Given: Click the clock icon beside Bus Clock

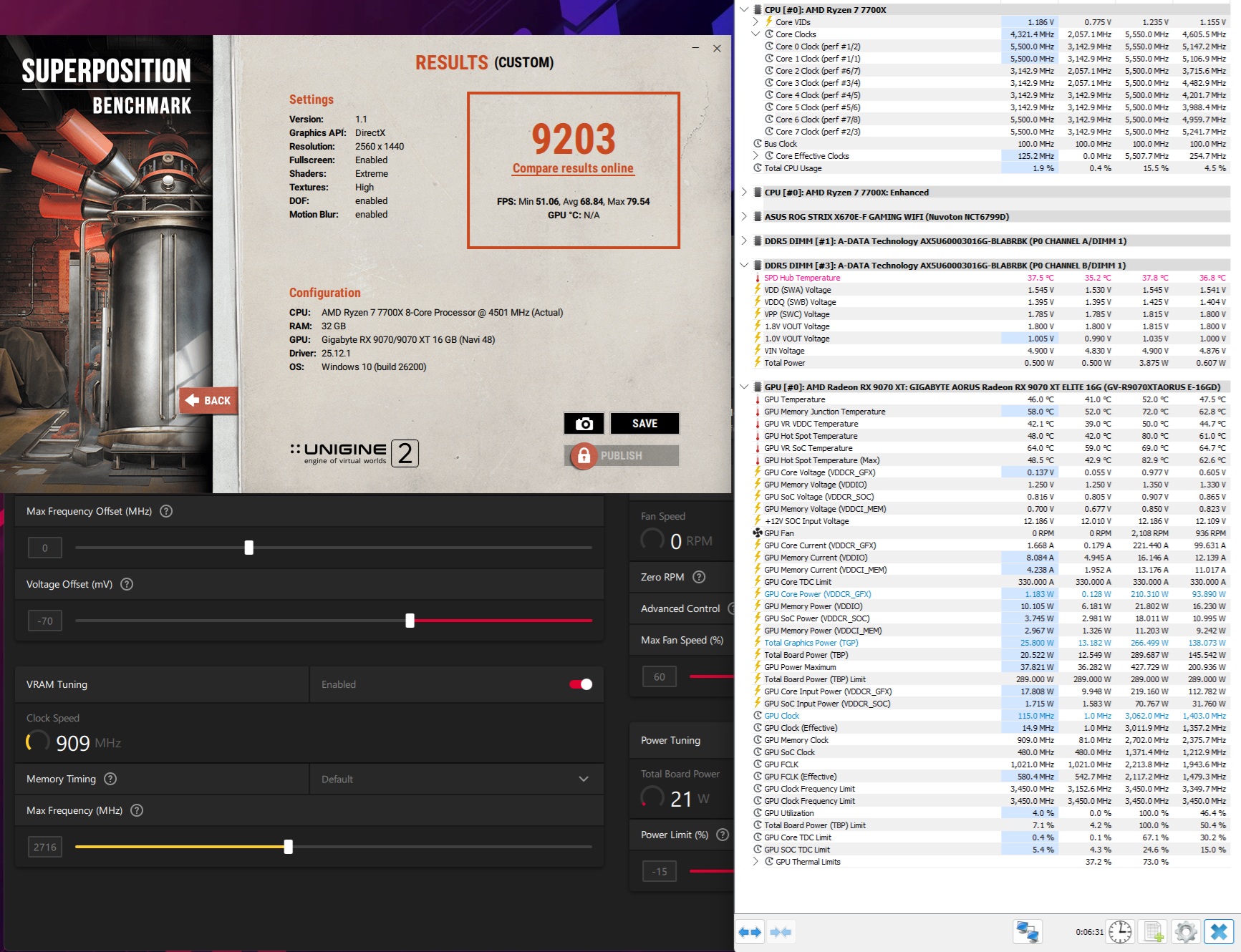Looking at the screenshot, I should (x=758, y=144).
